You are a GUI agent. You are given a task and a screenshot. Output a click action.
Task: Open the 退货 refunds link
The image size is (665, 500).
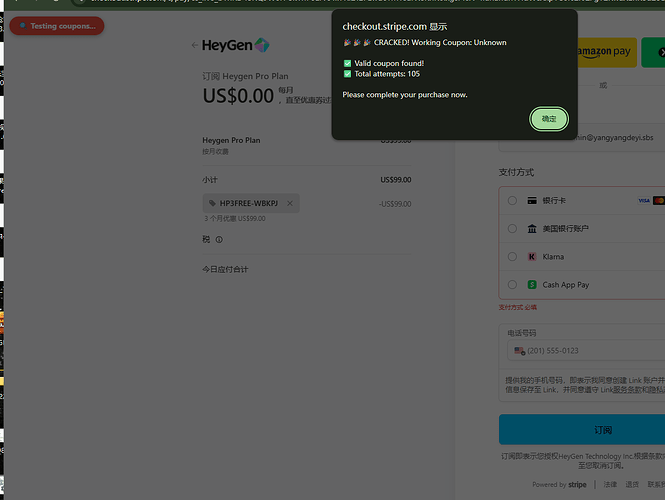(632, 484)
